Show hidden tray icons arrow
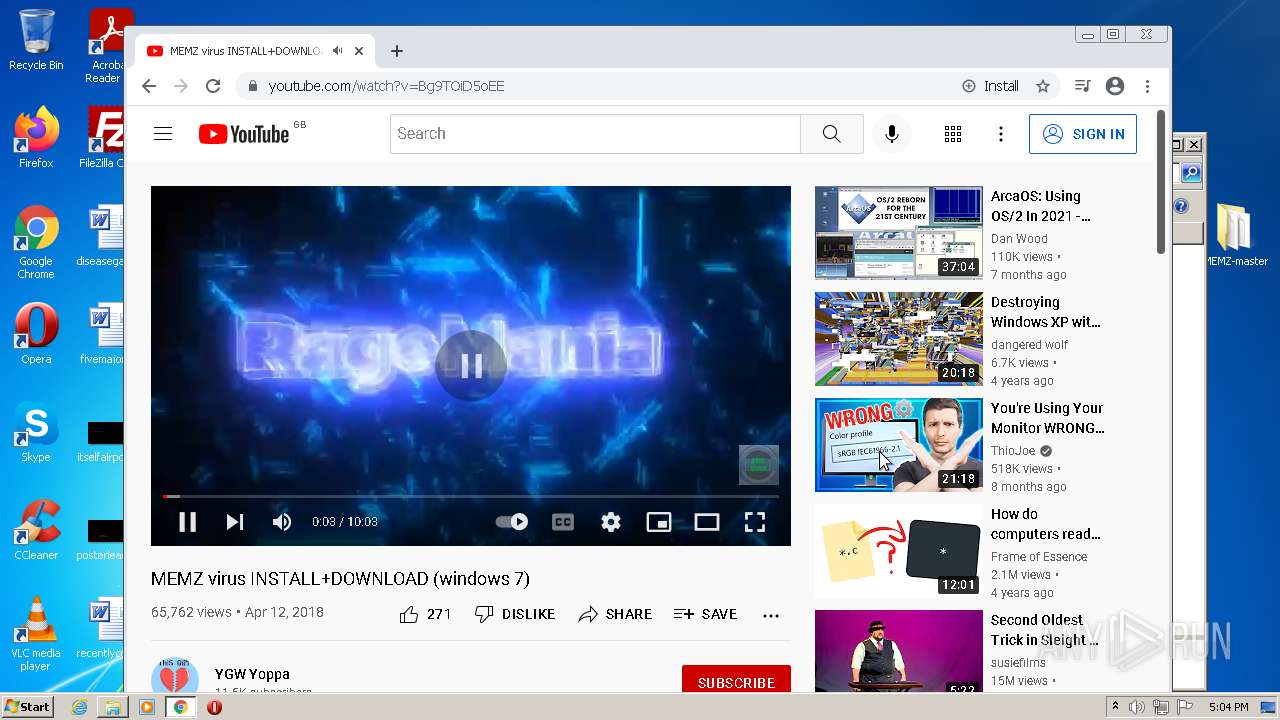The height and width of the screenshot is (720, 1280). click(x=1116, y=707)
